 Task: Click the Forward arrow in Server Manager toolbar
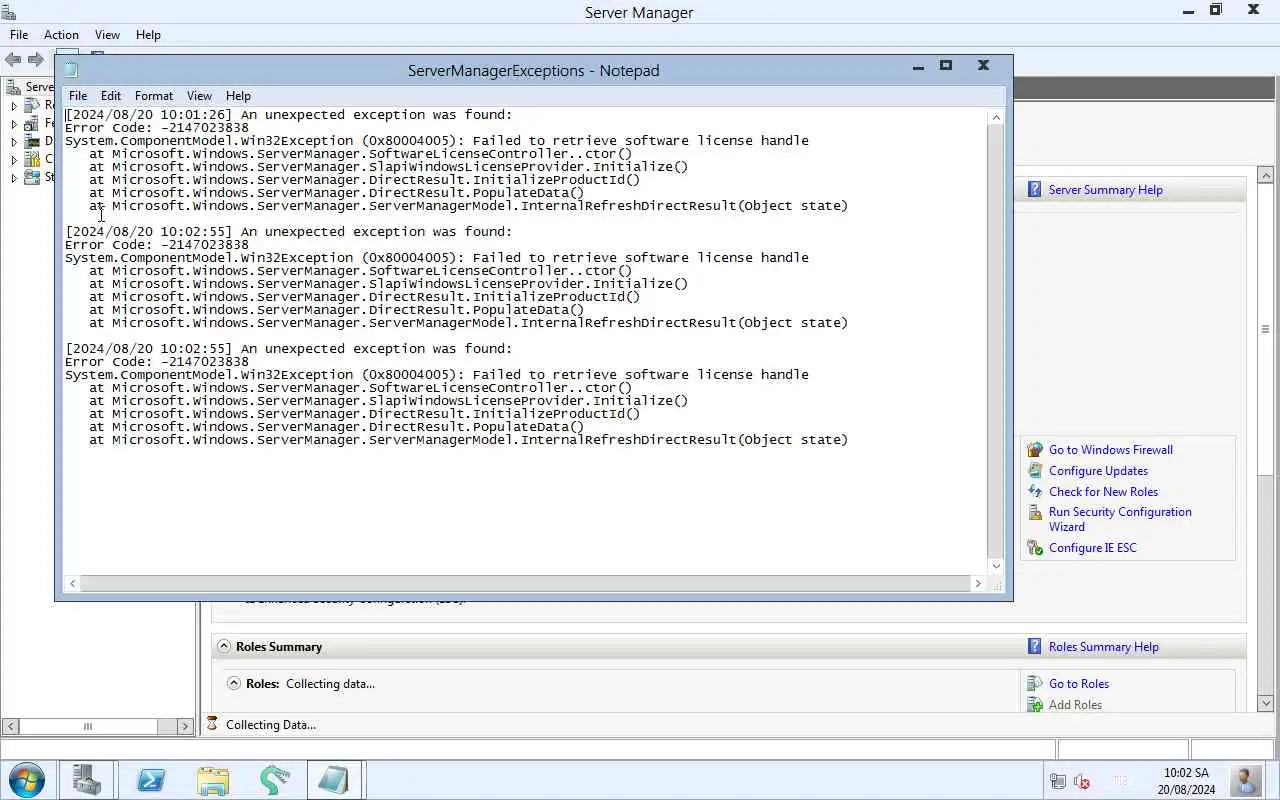point(36,59)
